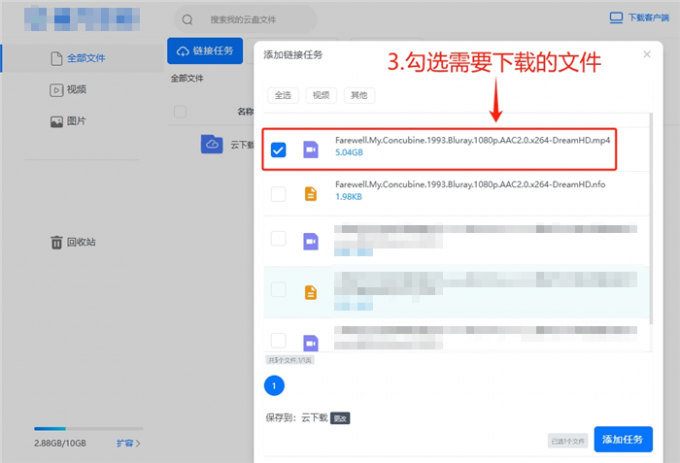Image resolution: width=680 pixels, height=463 pixels.
Task: Select the DreamHD.nfo file name
Action: point(470,184)
